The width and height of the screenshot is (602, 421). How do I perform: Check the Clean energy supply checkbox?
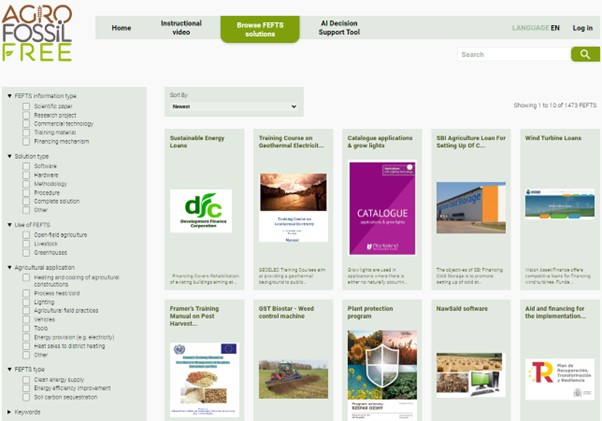[26, 380]
